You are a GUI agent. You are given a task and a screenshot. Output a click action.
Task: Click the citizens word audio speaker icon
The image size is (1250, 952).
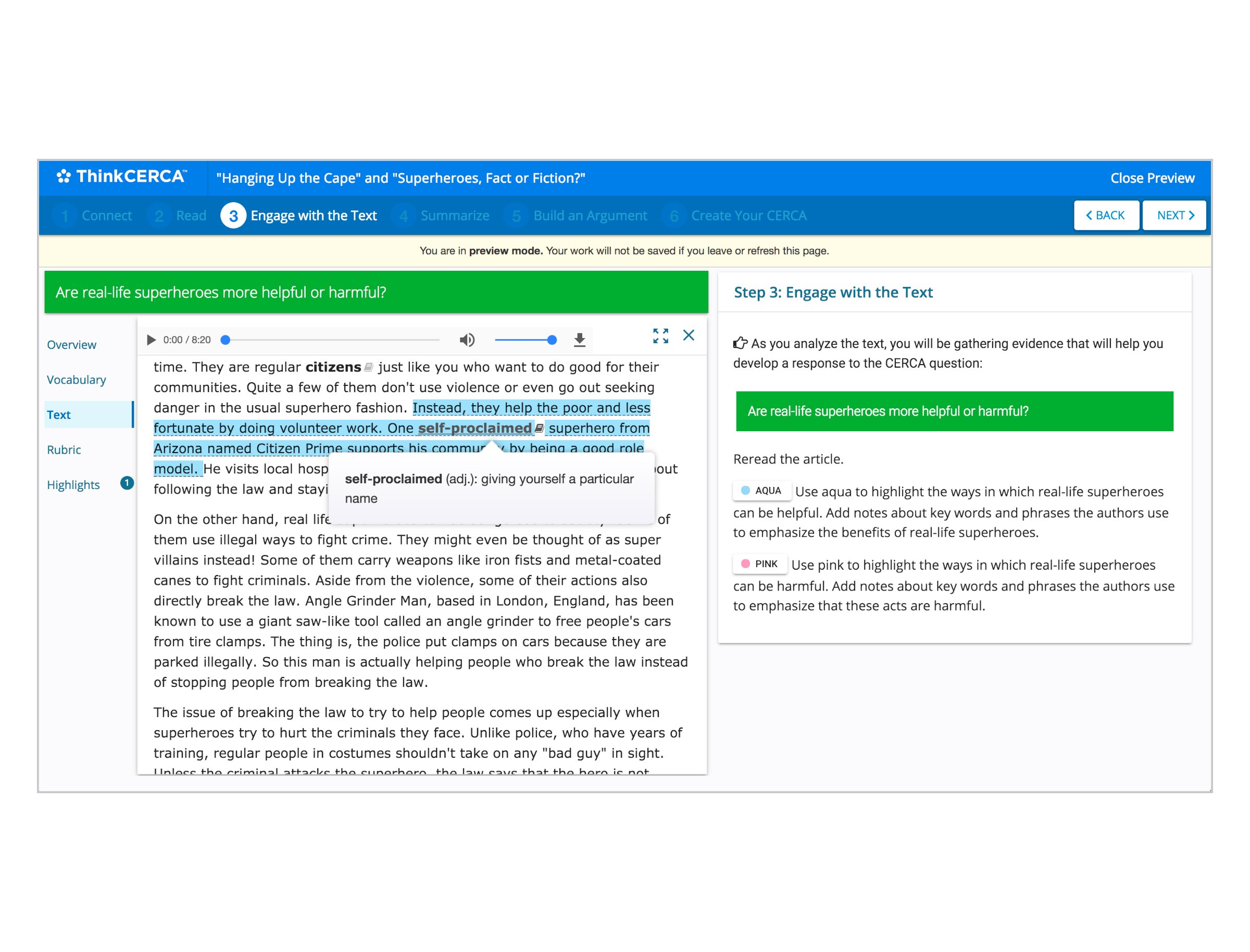(x=371, y=369)
